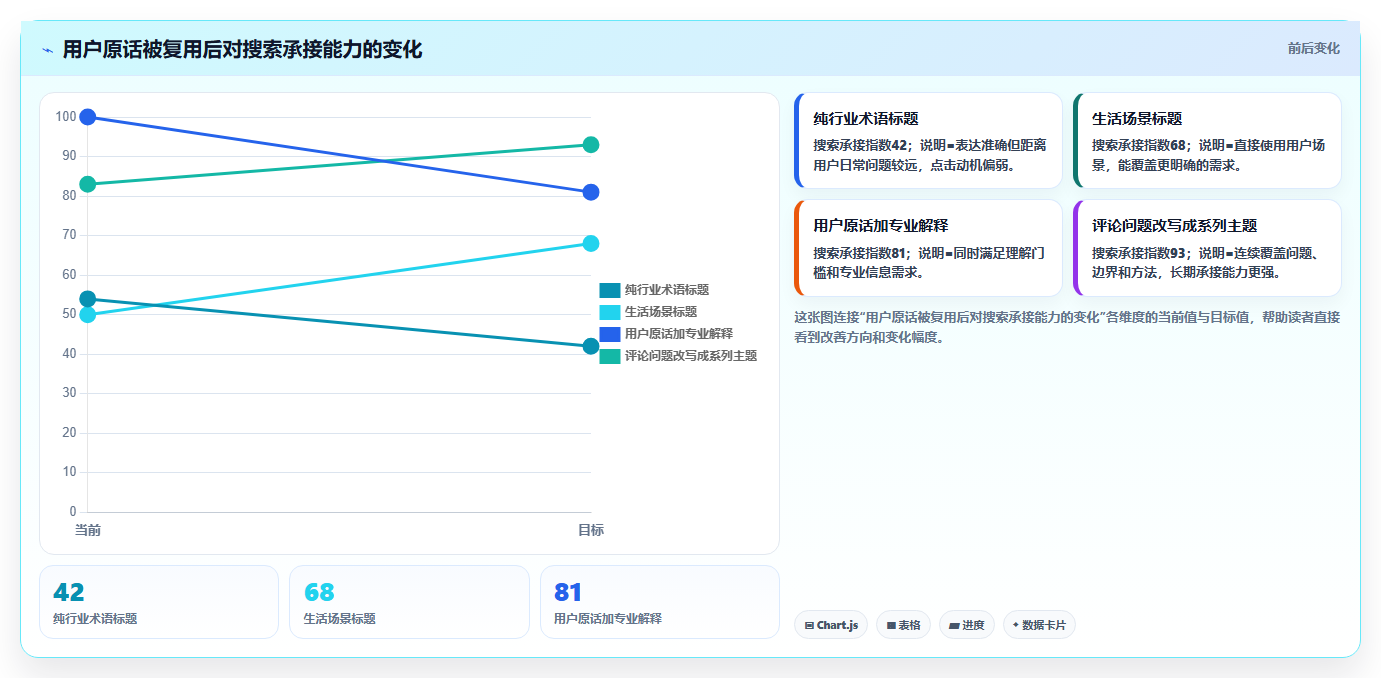
Task: Click the 当前 x-axis label
Action: pos(88,530)
